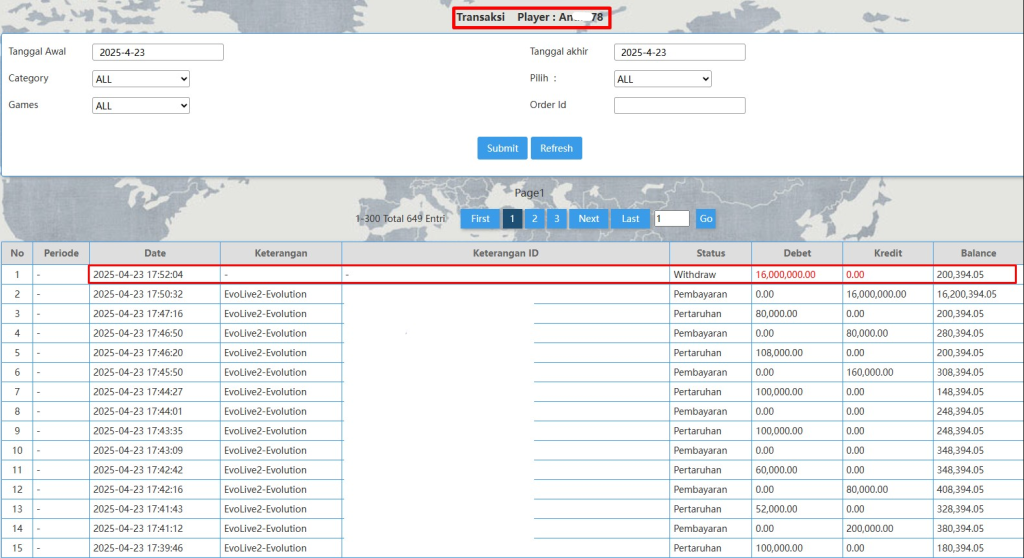Viewport: 1024px width, 558px height.
Task: Click date 2025-04-23 17:43:09
Action: [138, 451]
